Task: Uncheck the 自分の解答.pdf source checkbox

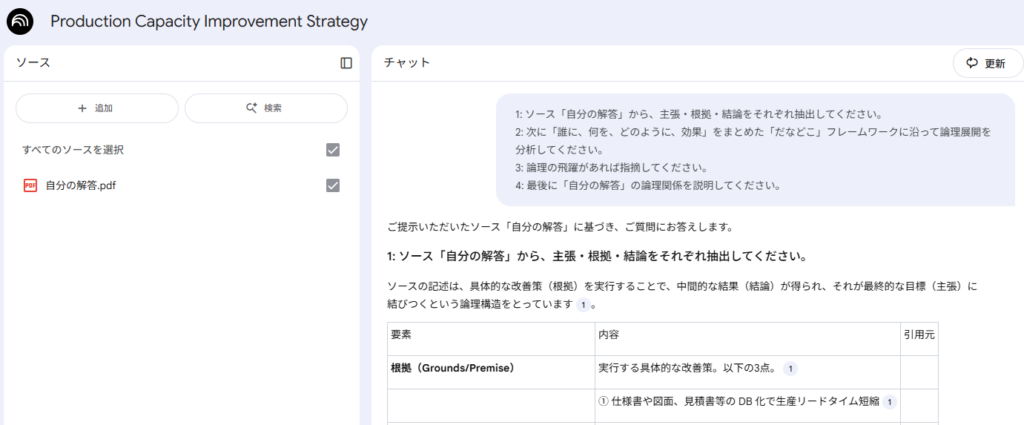Action: [333, 185]
